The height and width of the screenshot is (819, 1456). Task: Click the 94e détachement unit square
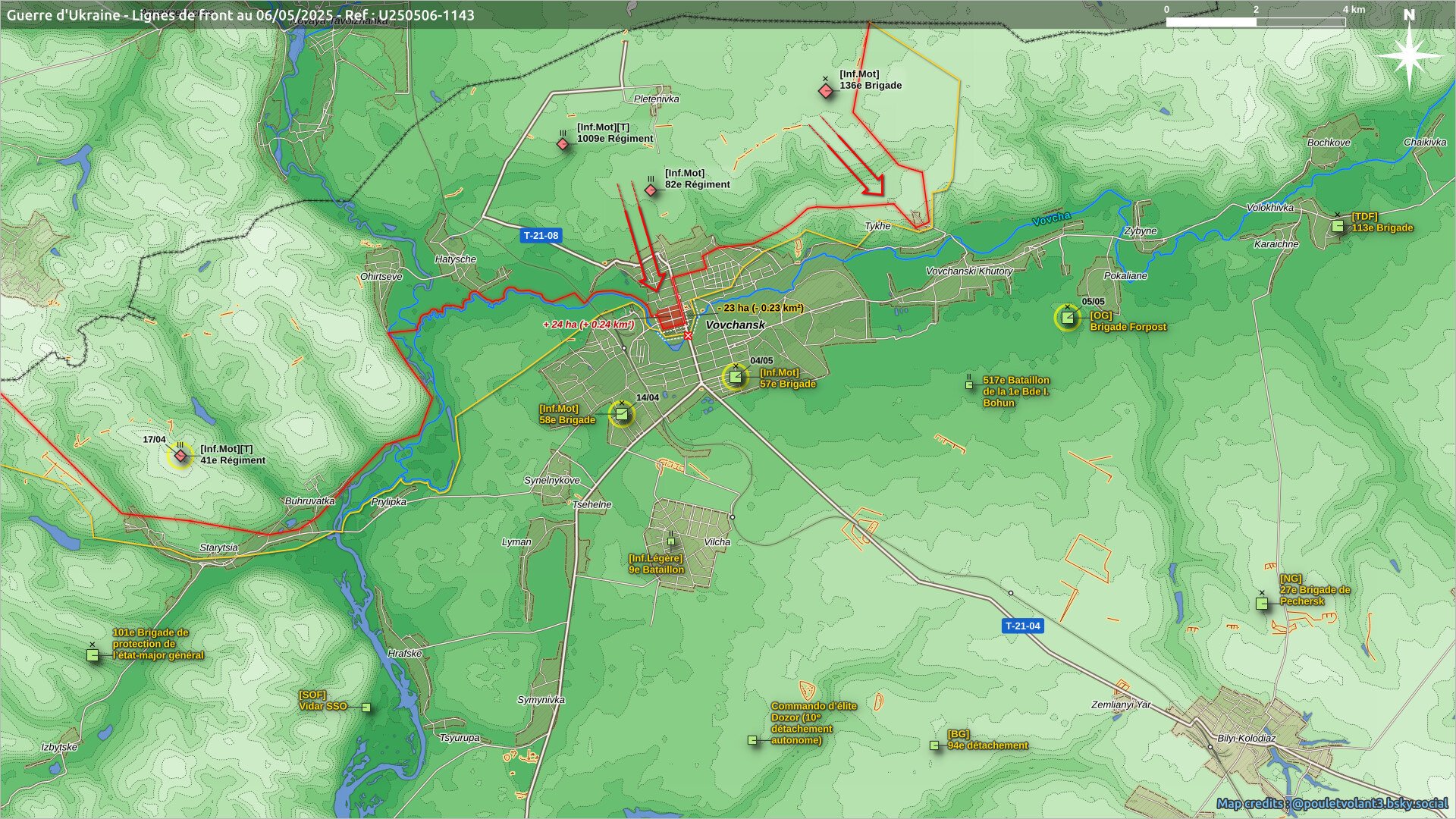(934, 745)
